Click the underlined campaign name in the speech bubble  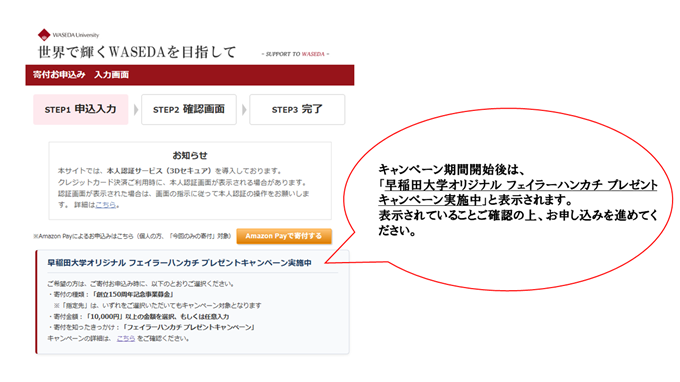518,192
